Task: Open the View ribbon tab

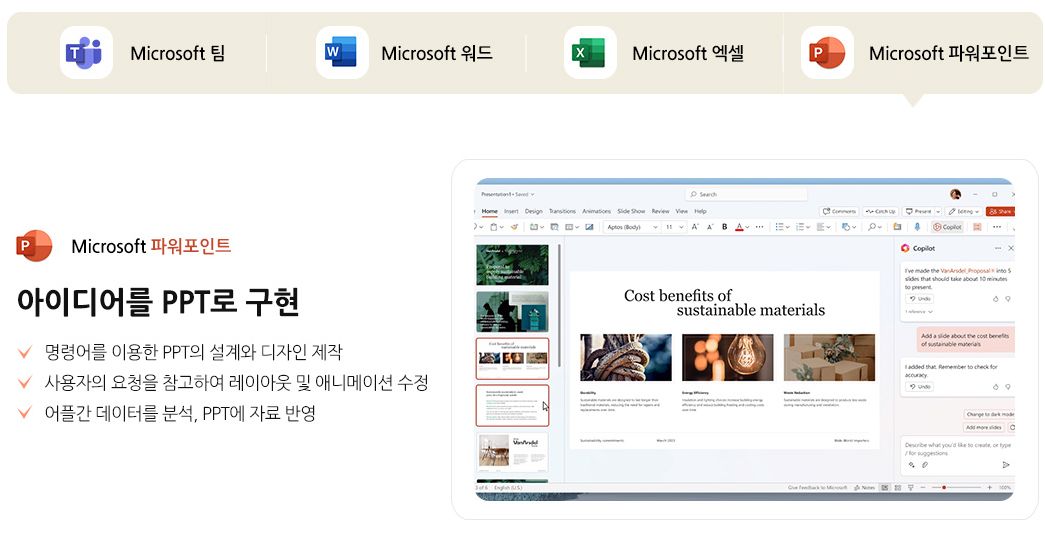Action: tap(682, 211)
